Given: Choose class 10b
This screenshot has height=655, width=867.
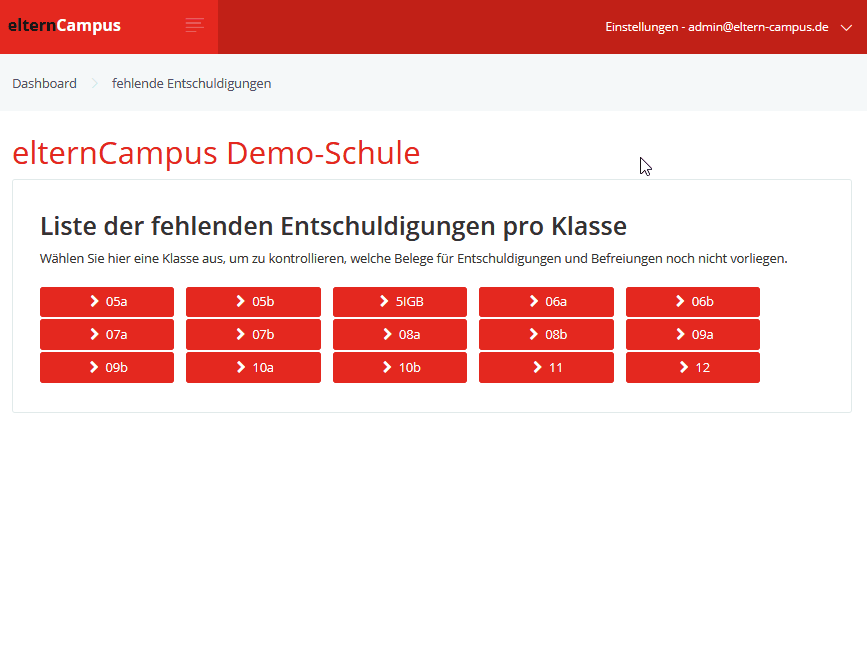Looking at the screenshot, I should point(400,368).
